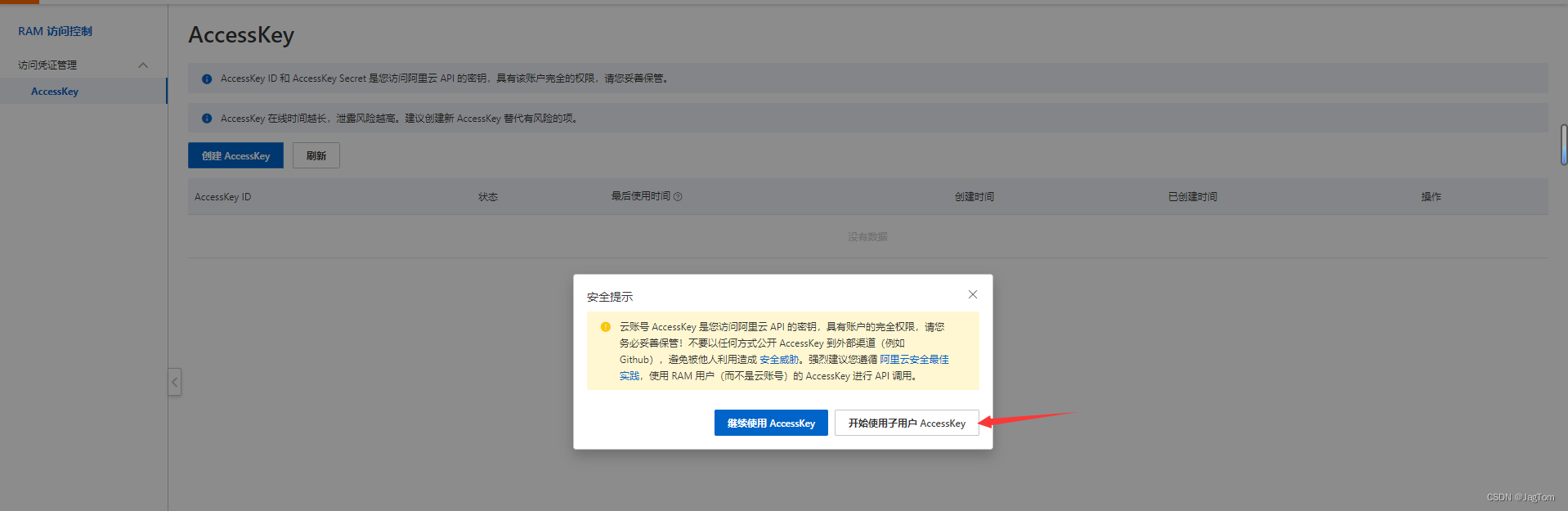The width and height of the screenshot is (1568, 511).
Task: Click the yellow warning icon in the dialog
Action: tap(606, 327)
